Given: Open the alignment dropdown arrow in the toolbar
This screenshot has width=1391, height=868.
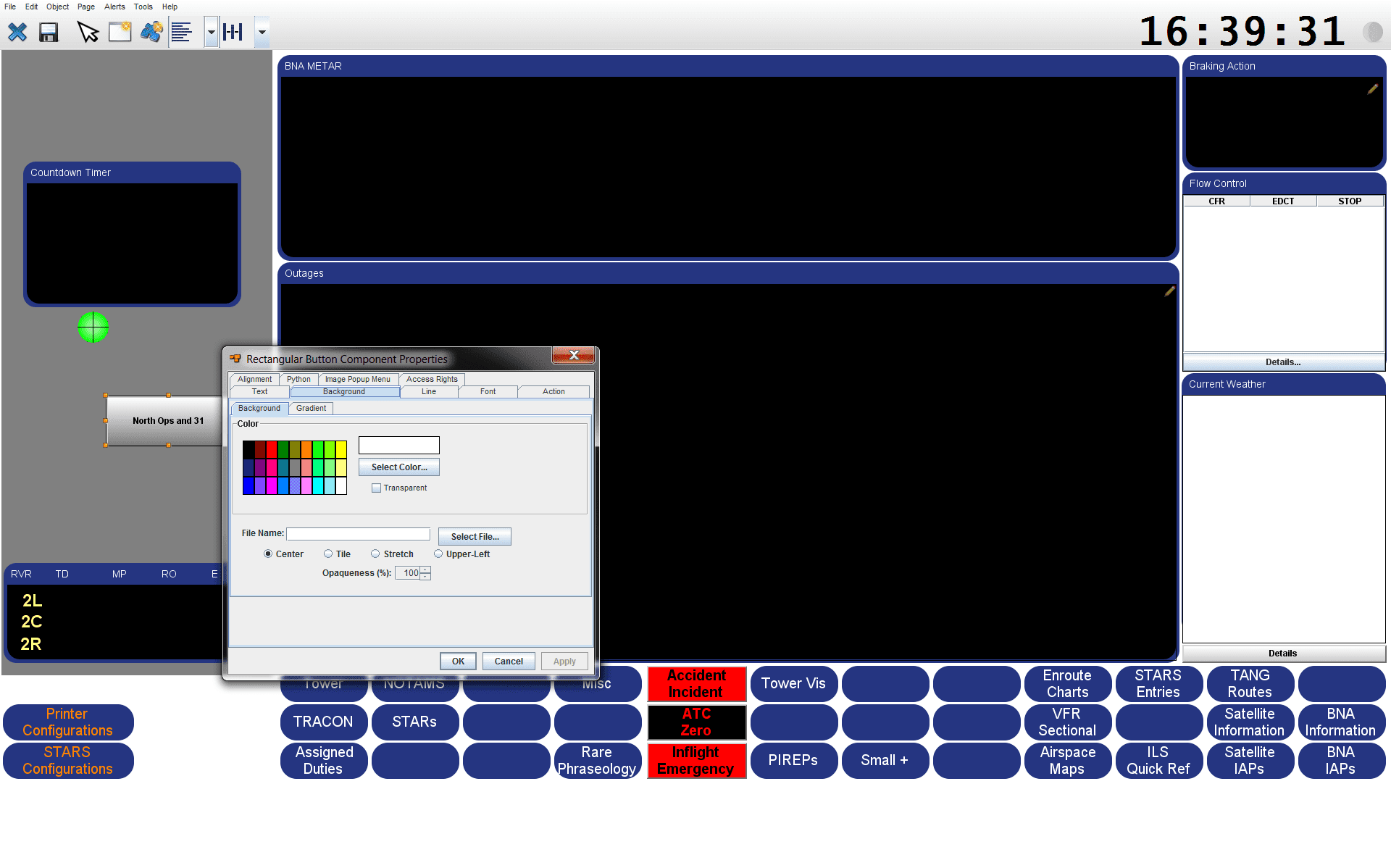Looking at the screenshot, I should (x=211, y=32).
